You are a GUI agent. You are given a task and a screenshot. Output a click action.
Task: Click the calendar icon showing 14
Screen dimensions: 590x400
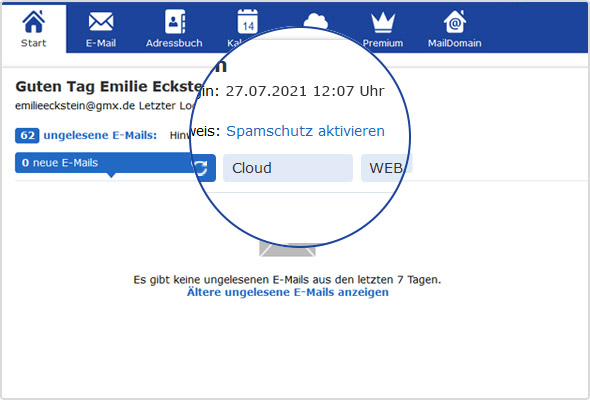tap(247, 21)
